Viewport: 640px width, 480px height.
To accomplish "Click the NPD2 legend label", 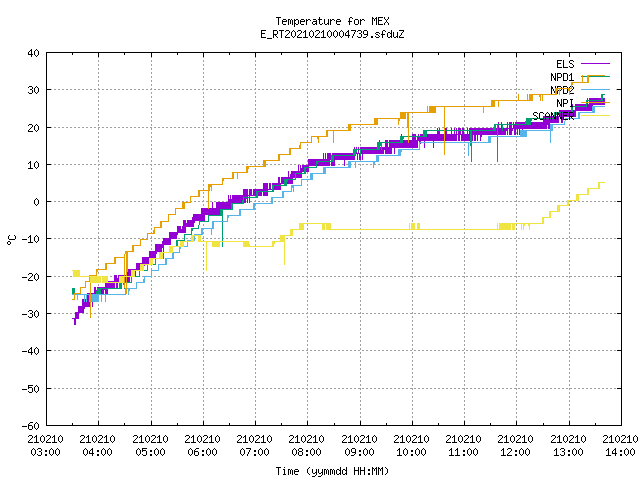I will click(562, 90).
